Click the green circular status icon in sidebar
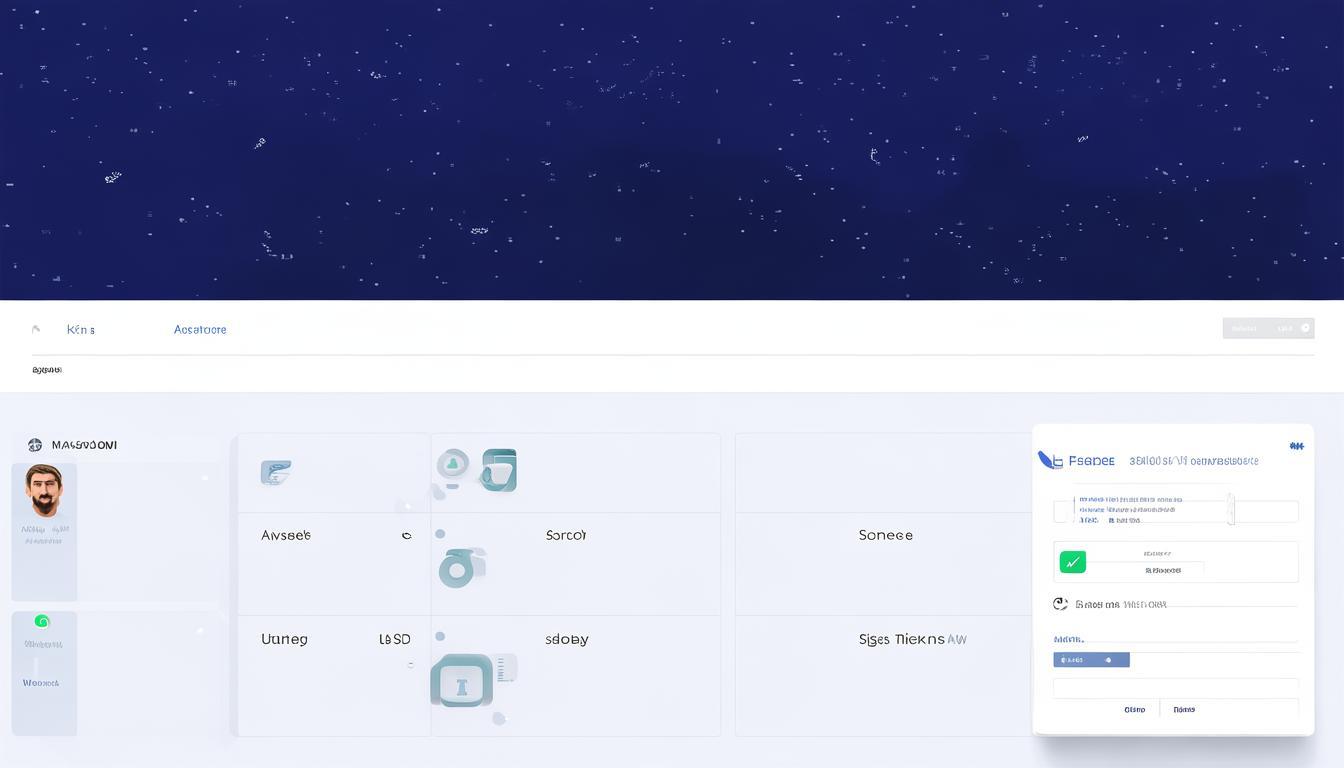1344x768 pixels. [x=42, y=621]
